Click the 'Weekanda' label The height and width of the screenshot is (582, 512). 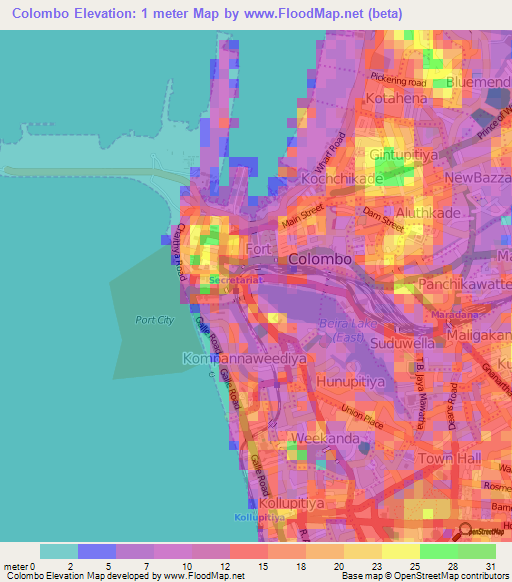click(x=325, y=438)
